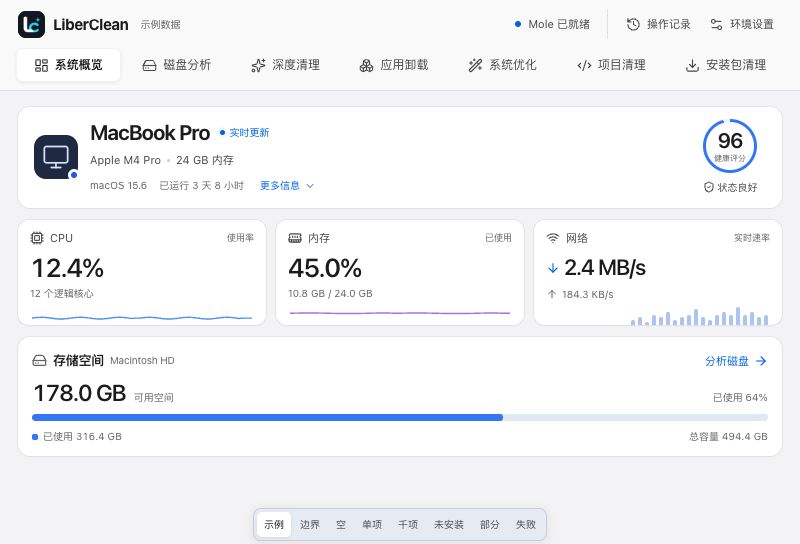The image size is (800, 544).
Task: Click the operation history clock icon
Action: pyautogui.click(x=633, y=24)
